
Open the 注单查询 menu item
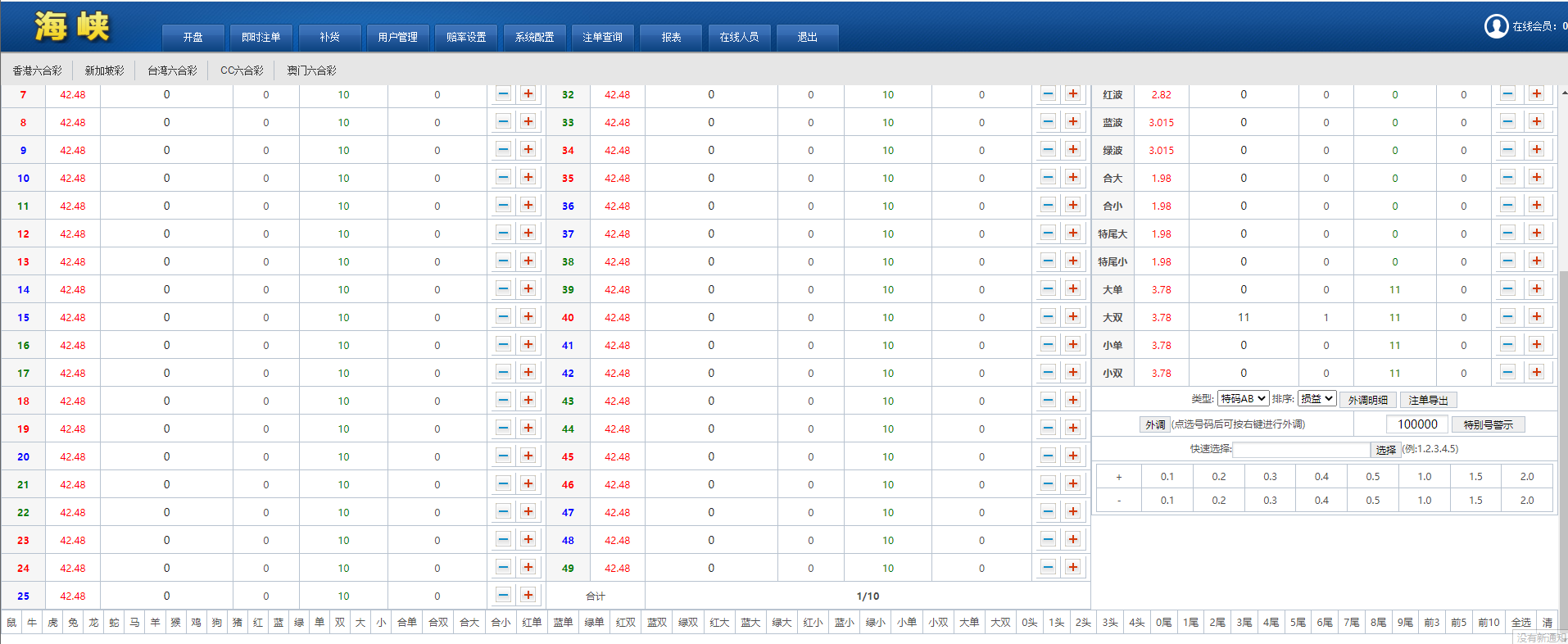click(x=602, y=38)
